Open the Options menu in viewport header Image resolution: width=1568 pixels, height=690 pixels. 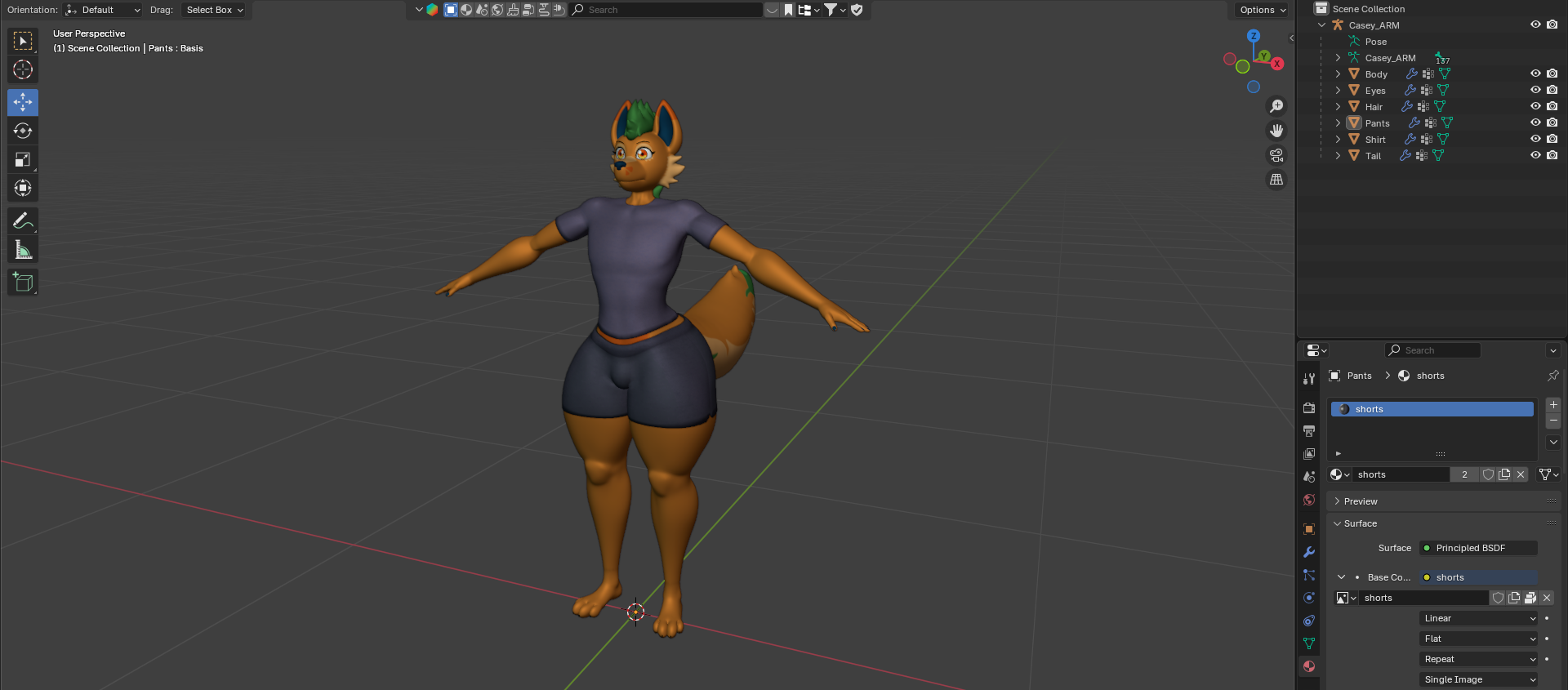coord(1262,10)
